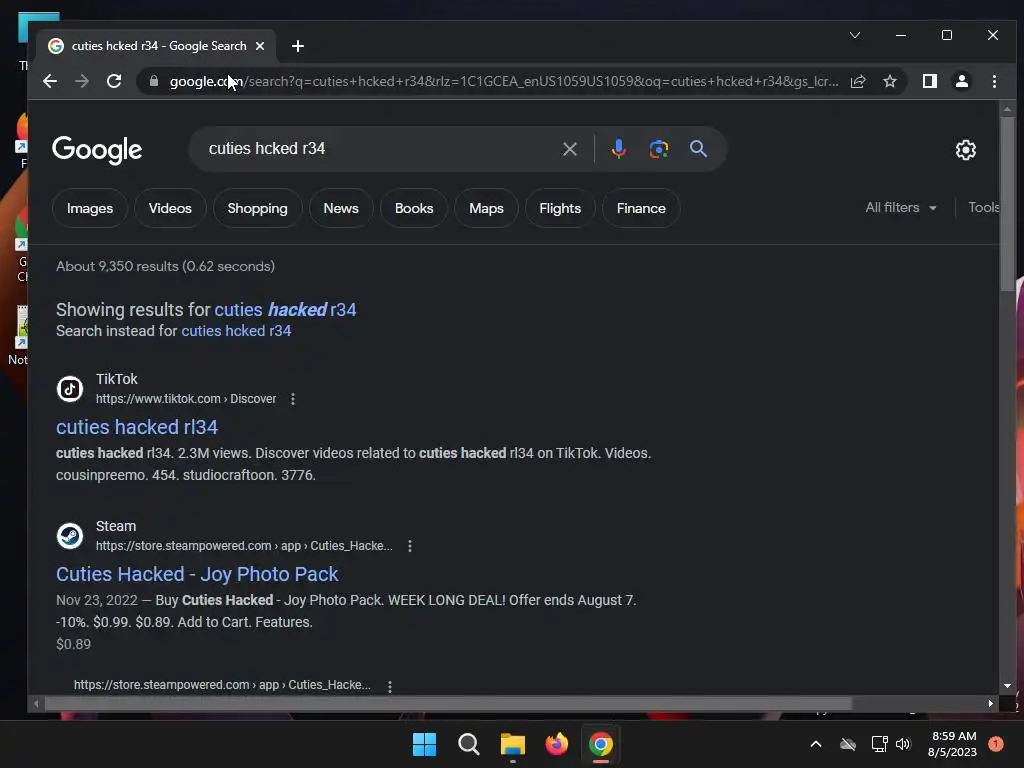Screen dimensions: 1024x768
Task: Go to the Google logo homepage
Action: click(x=97, y=150)
